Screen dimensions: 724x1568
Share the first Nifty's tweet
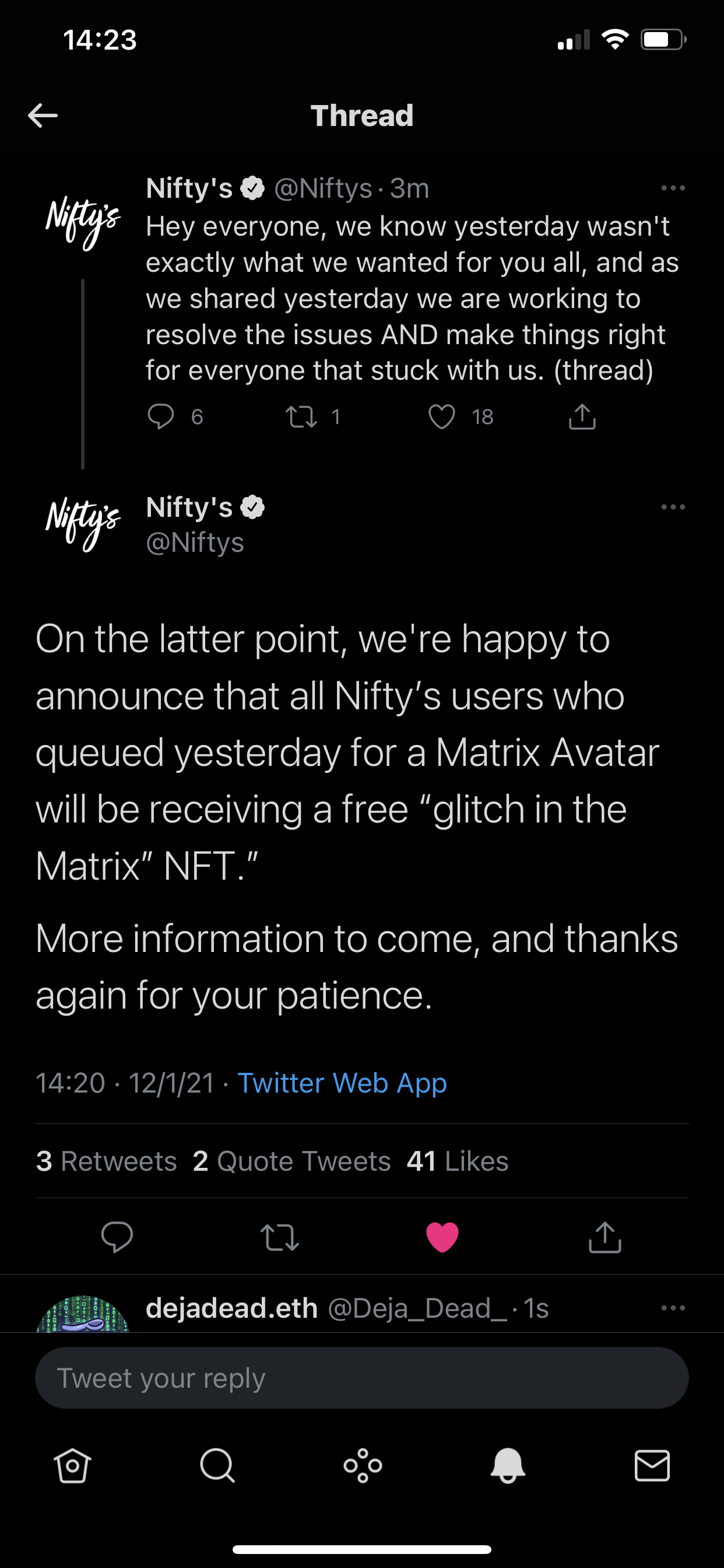[582, 417]
